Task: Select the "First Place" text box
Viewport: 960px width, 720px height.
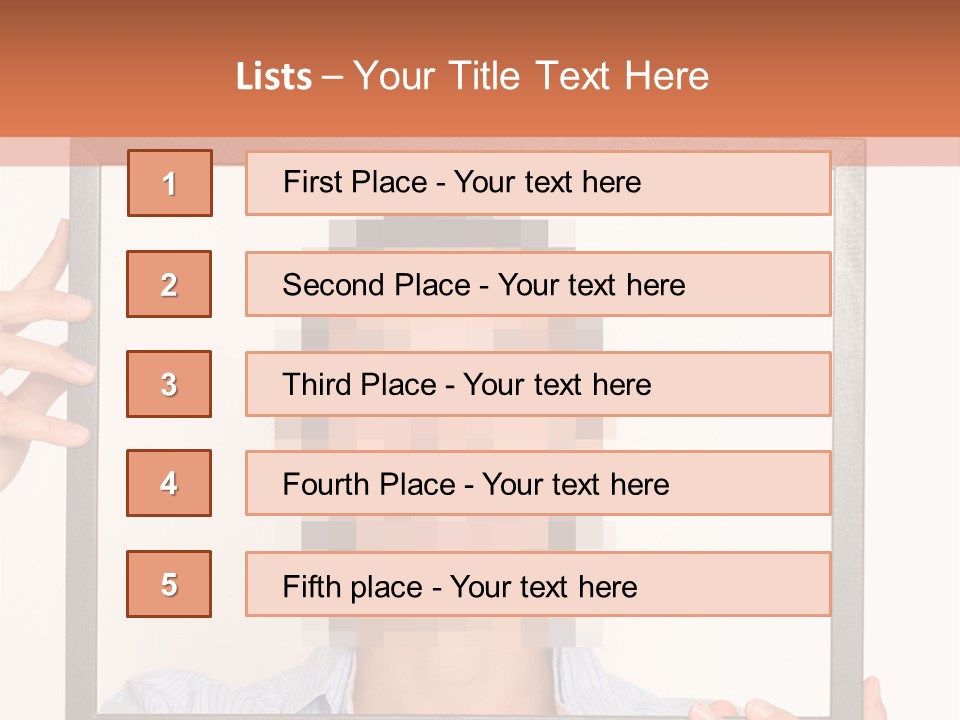Action: 538,183
